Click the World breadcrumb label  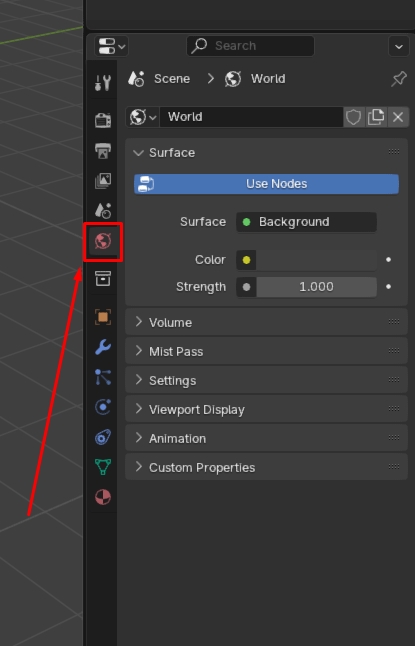click(x=268, y=79)
